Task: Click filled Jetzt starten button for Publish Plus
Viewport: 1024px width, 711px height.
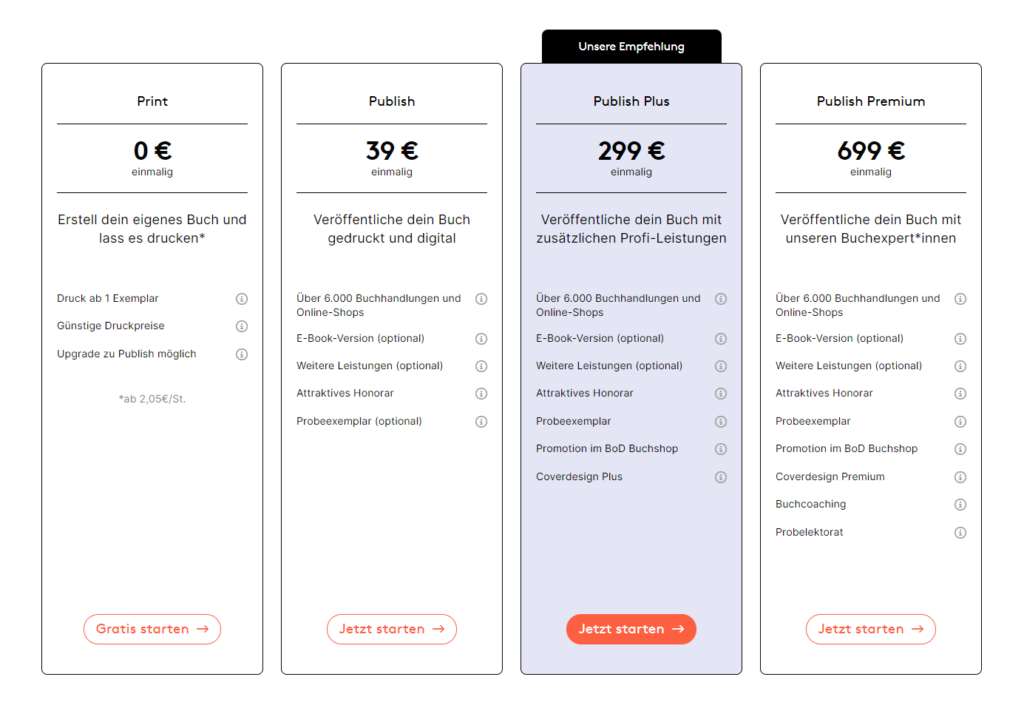Action: coord(631,629)
